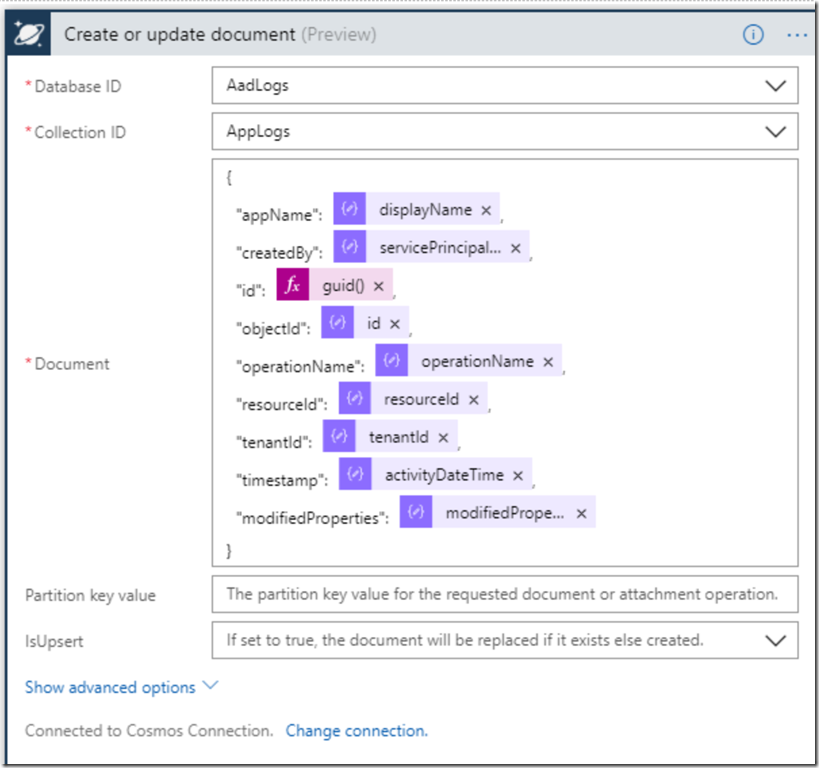The image size is (819, 768).
Task: Remove the displayName token with its X
Action: pos(486,210)
